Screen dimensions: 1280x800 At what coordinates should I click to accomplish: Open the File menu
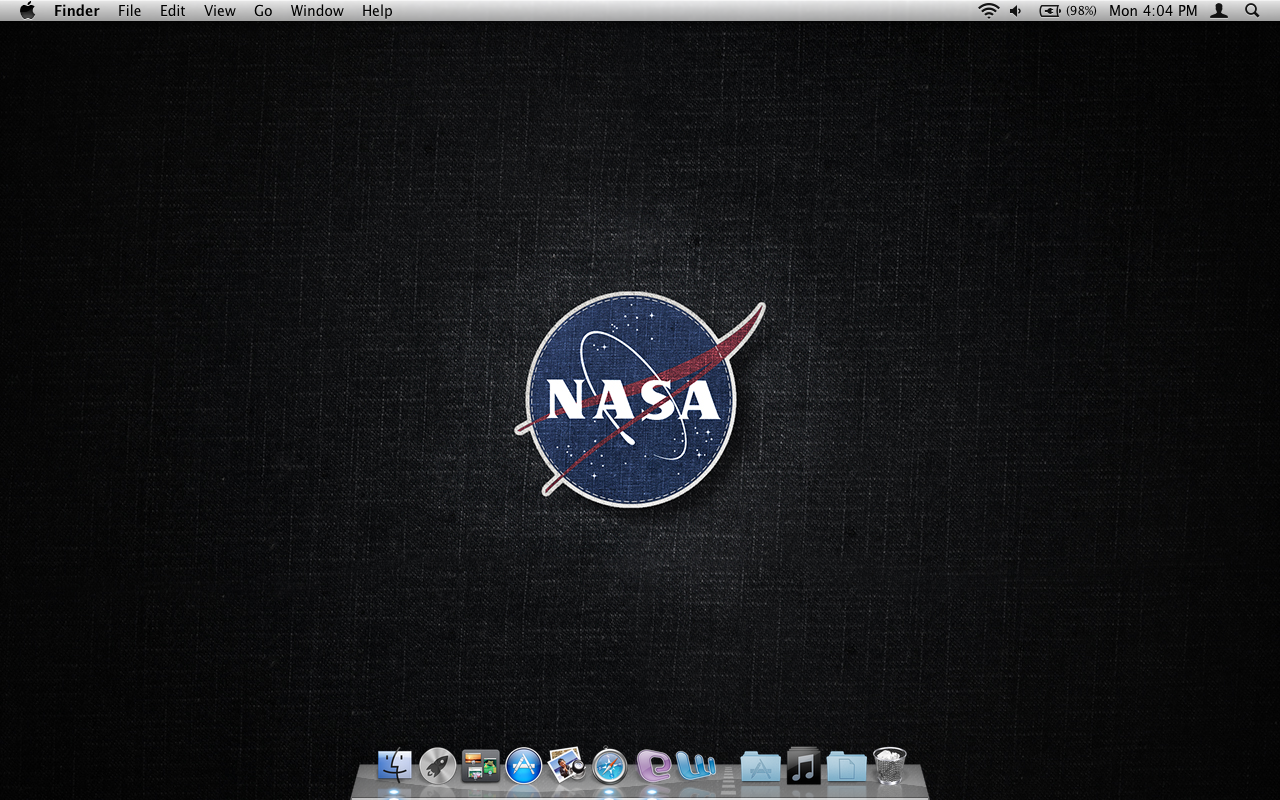[130, 11]
